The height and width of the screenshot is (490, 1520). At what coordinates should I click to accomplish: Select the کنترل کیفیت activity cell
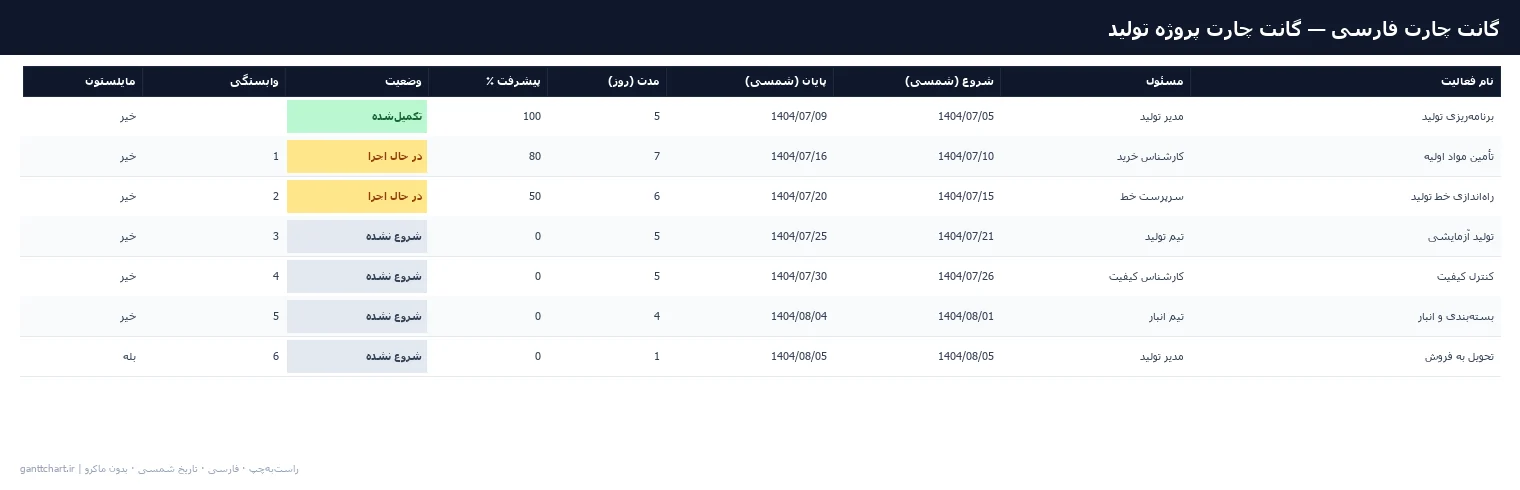[x=1345, y=277]
